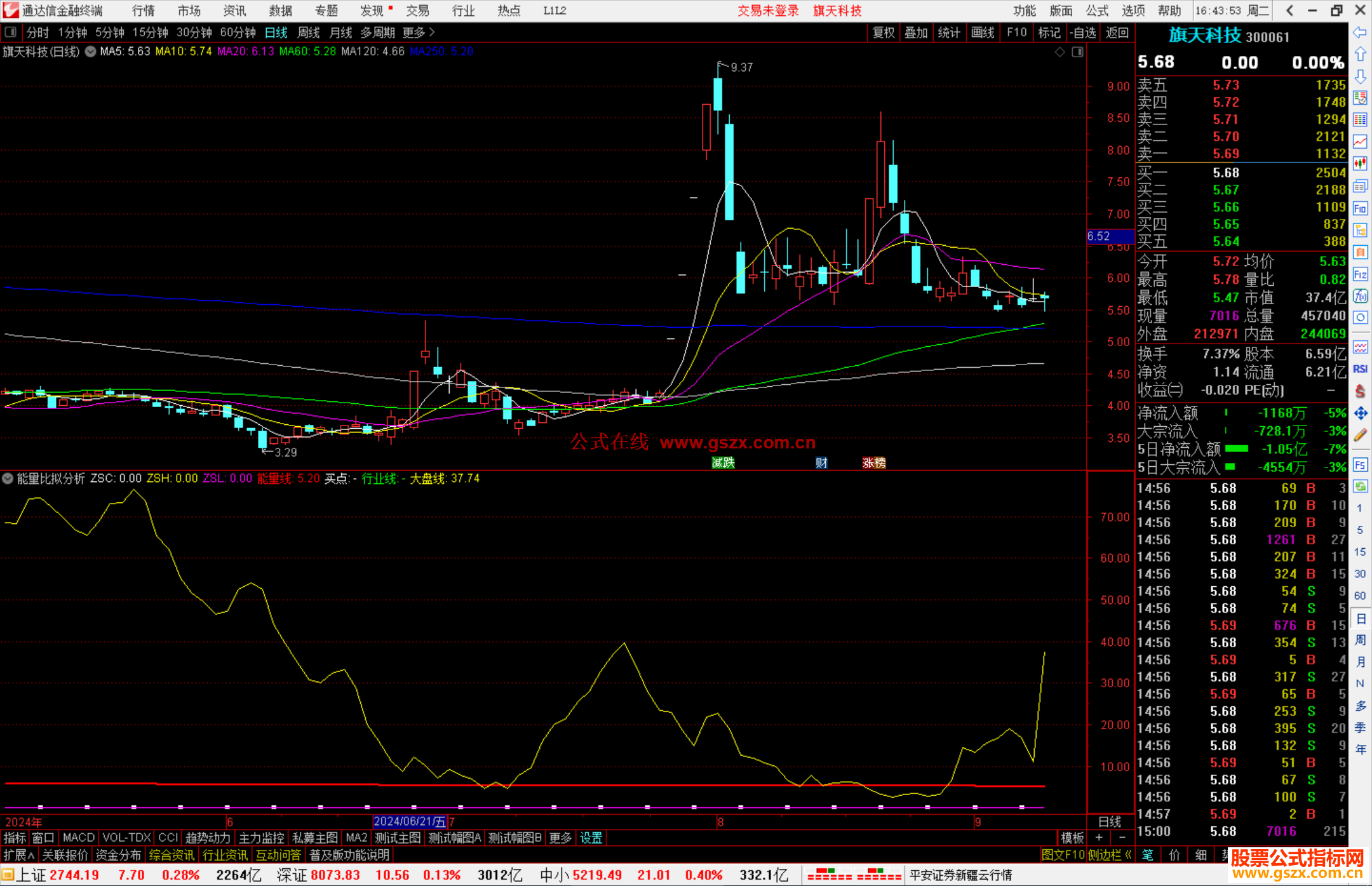Collapse the 侧边栏 sidebar panel
Viewport: 1372px width, 886px height.
[x=1111, y=855]
